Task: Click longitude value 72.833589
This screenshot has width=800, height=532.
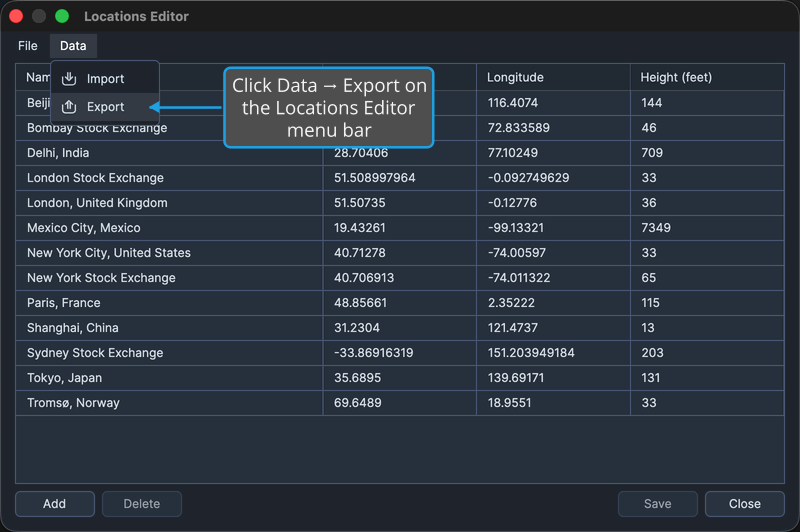Action: (518, 128)
